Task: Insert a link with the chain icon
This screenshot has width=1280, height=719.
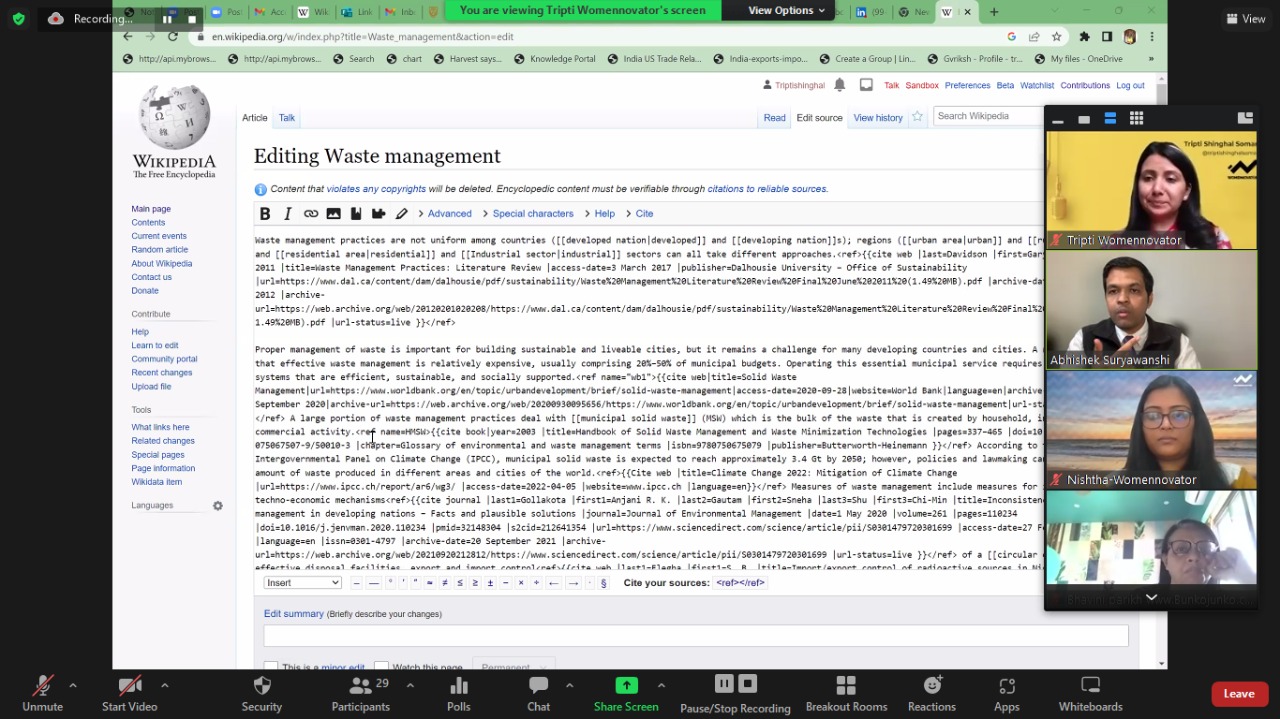Action: 311,214
